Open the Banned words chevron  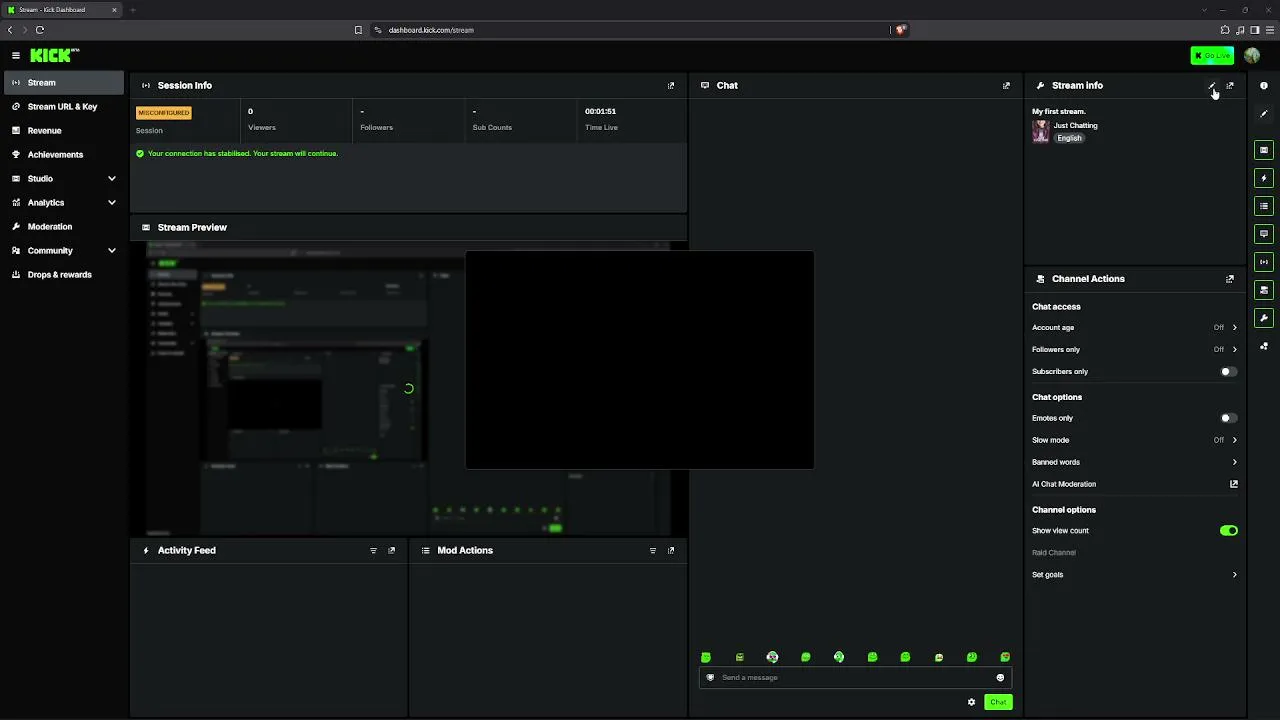[1234, 462]
